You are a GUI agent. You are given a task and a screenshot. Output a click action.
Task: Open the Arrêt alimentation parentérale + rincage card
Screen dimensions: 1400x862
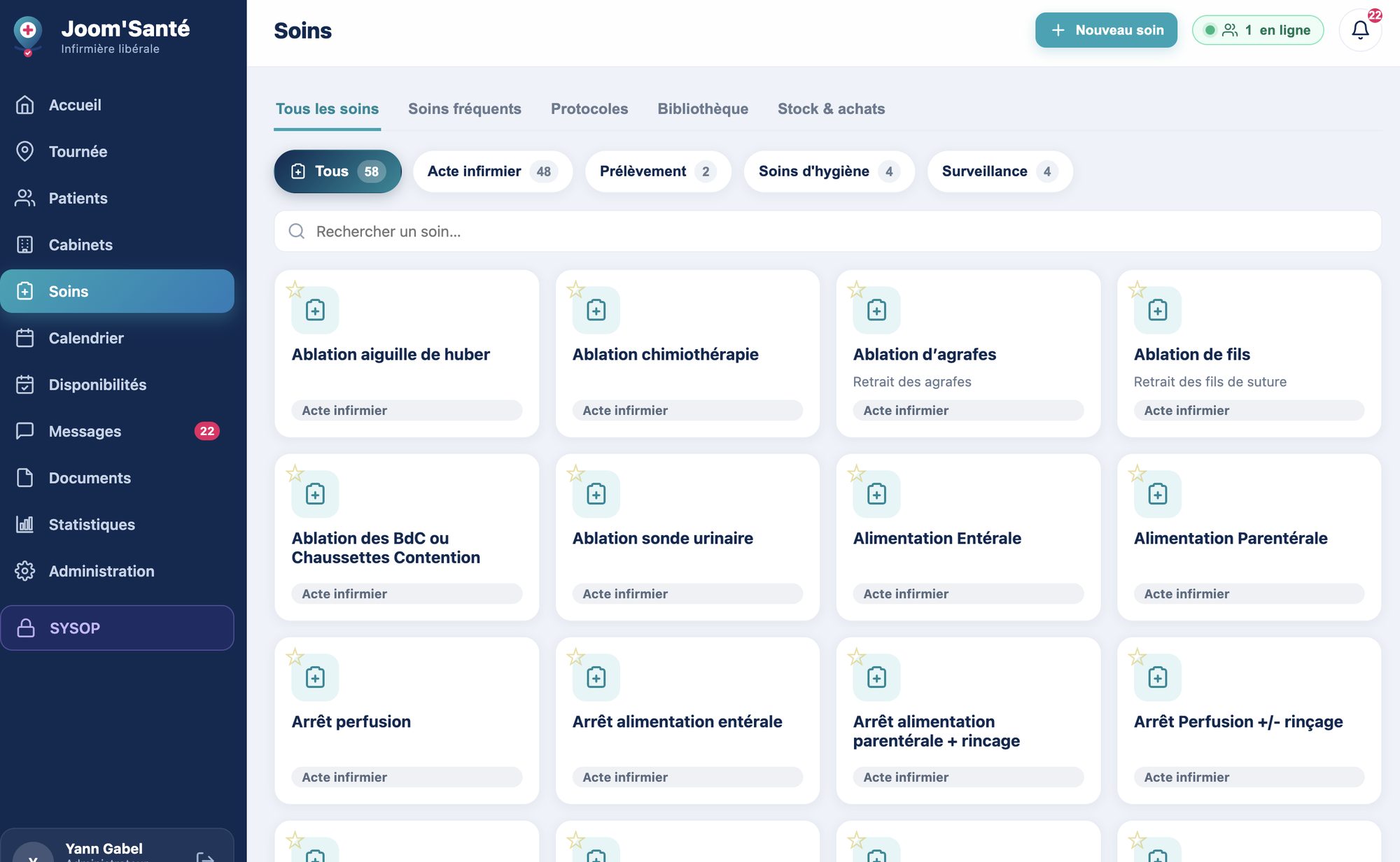pyautogui.click(x=968, y=721)
